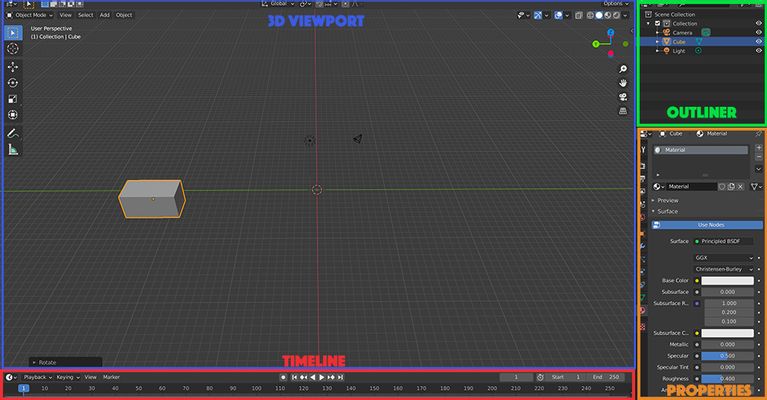Select the Move tool
The height and width of the screenshot is (400, 767).
(13, 67)
